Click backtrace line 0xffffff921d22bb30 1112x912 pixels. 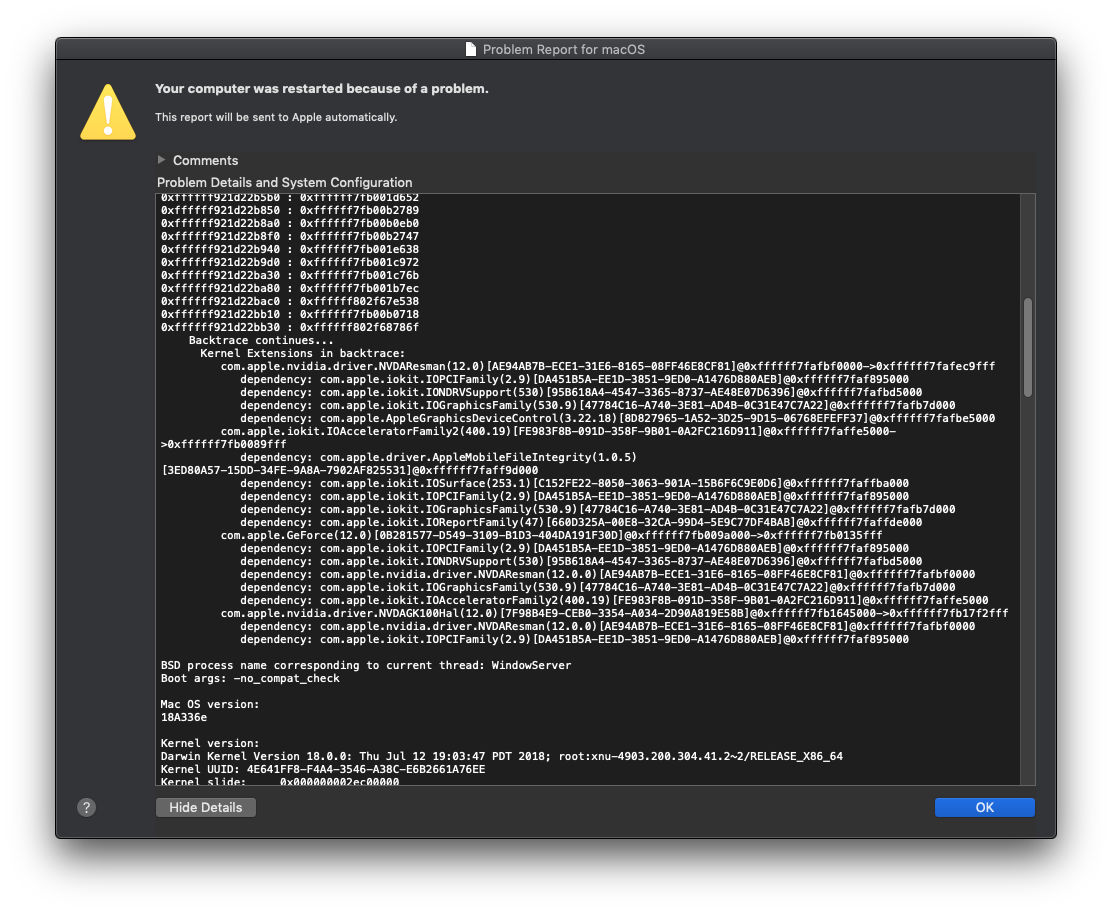pyautogui.click(x=290, y=327)
